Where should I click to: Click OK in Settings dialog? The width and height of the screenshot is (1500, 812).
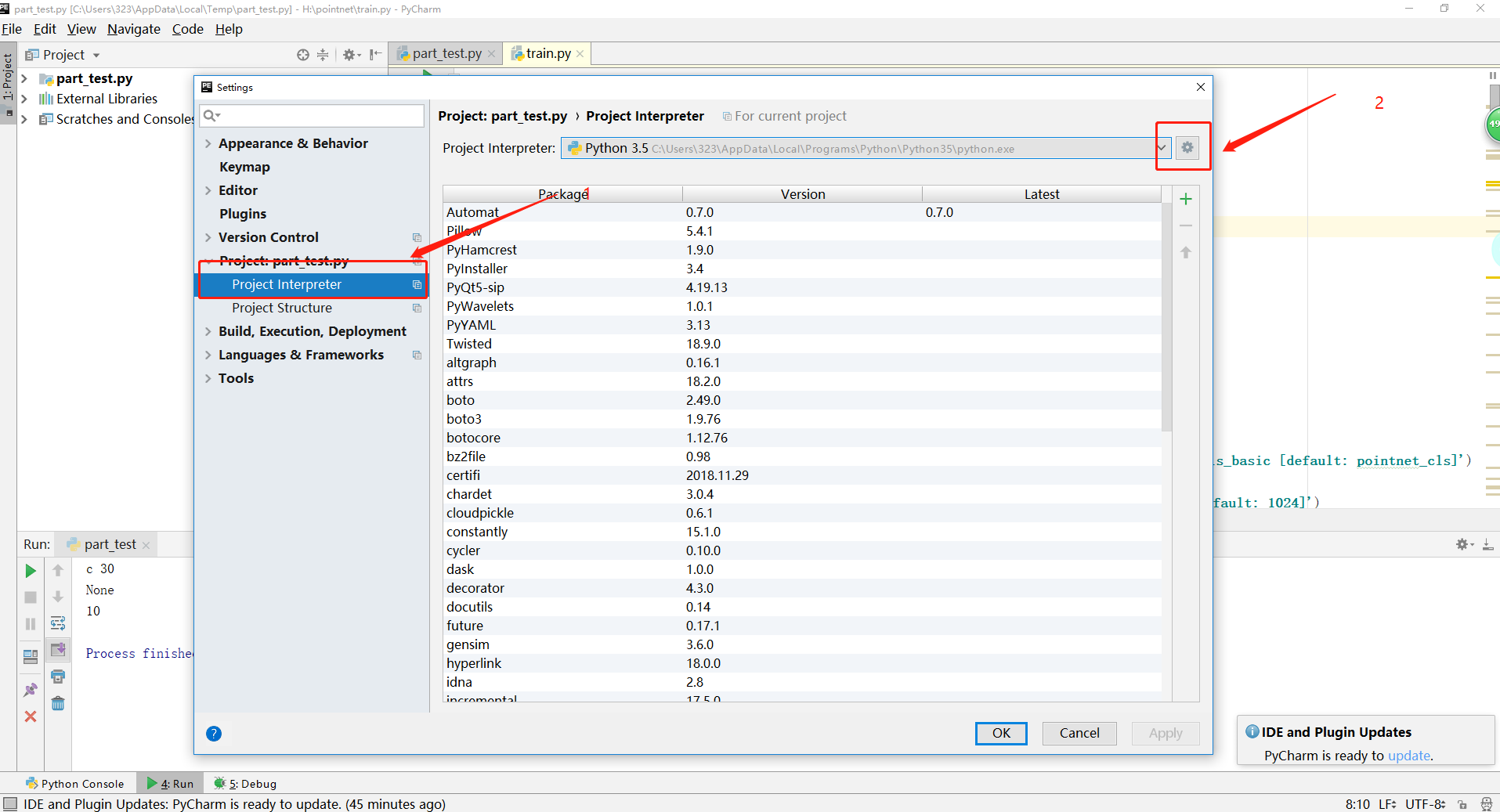click(1001, 733)
